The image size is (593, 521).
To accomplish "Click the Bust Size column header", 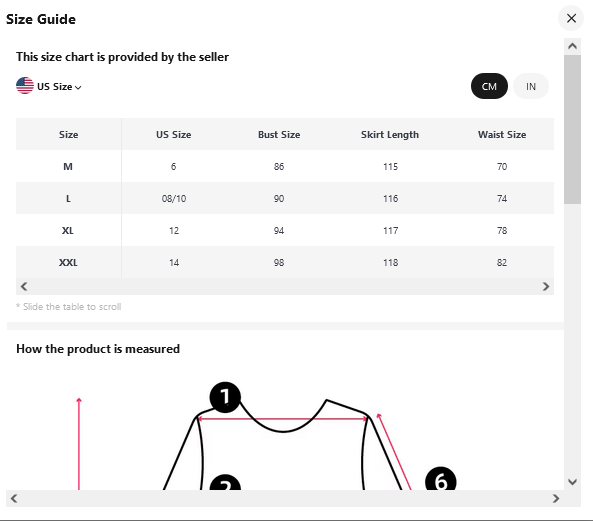I will [x=279, y=135].
